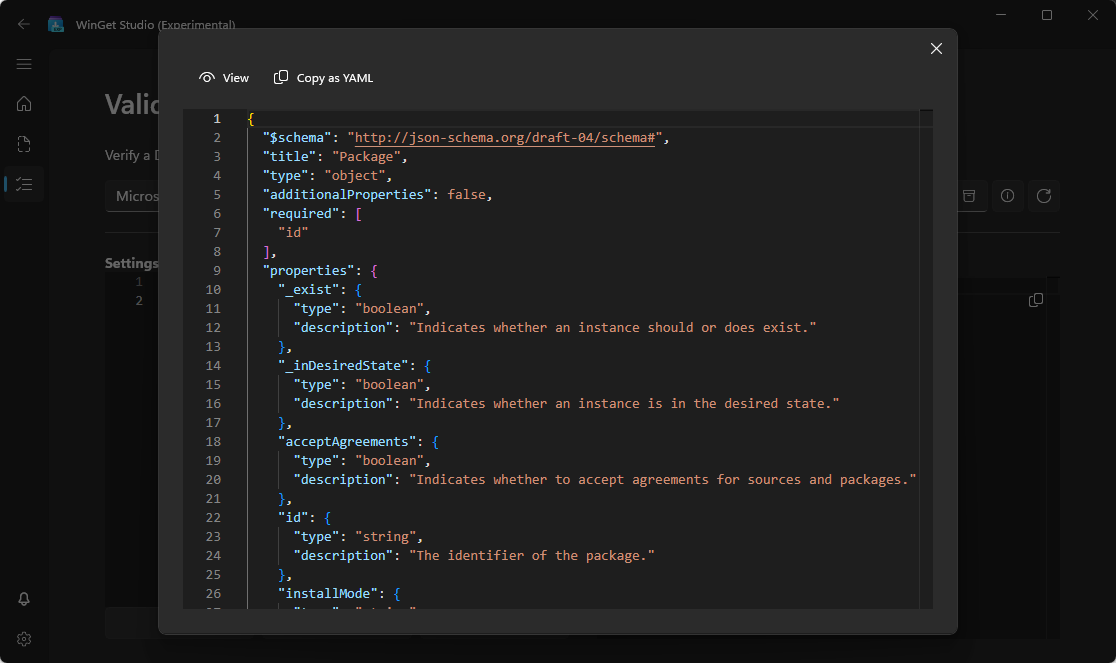Click line number 26 in the gutter
1116x663 pixels.
pyautogui.click(x=213, y=593)
